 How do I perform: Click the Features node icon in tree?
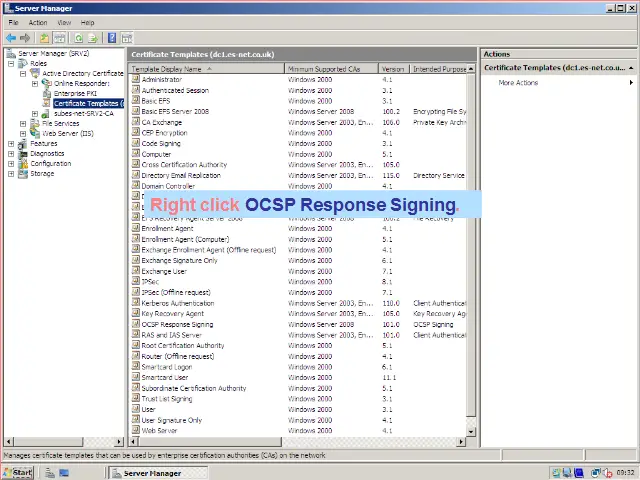[x=23, y=144]
